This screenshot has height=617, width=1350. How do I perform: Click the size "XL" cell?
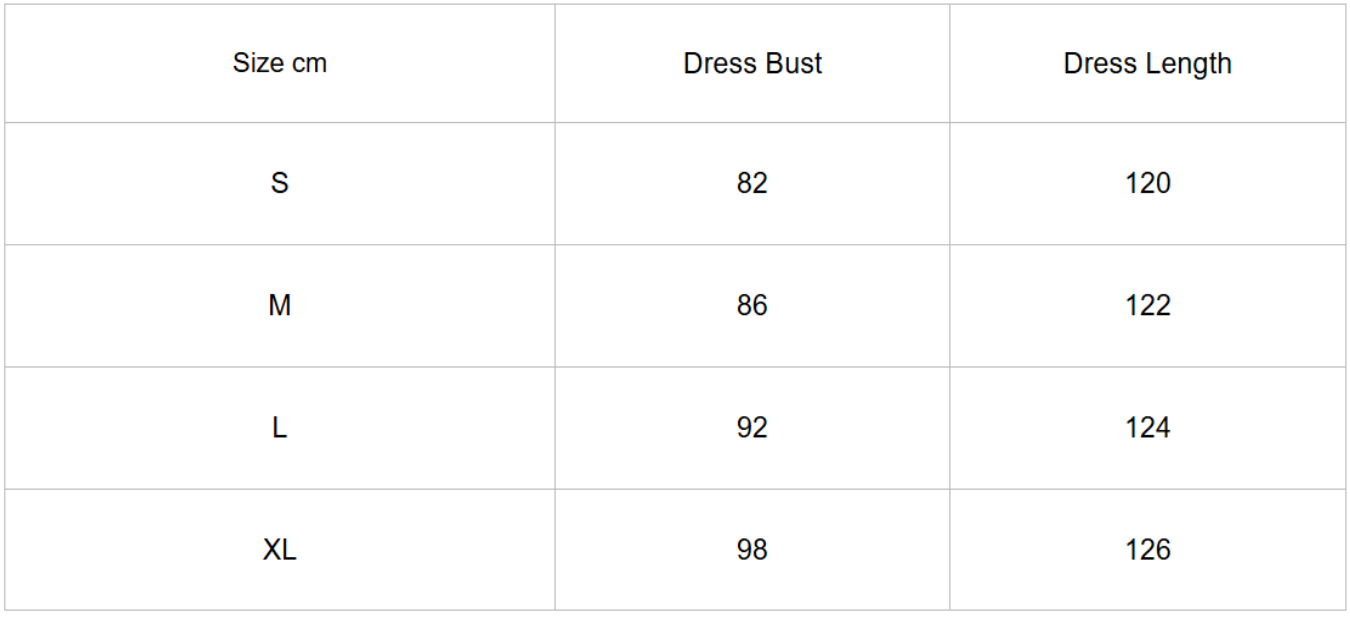(280, 549)
